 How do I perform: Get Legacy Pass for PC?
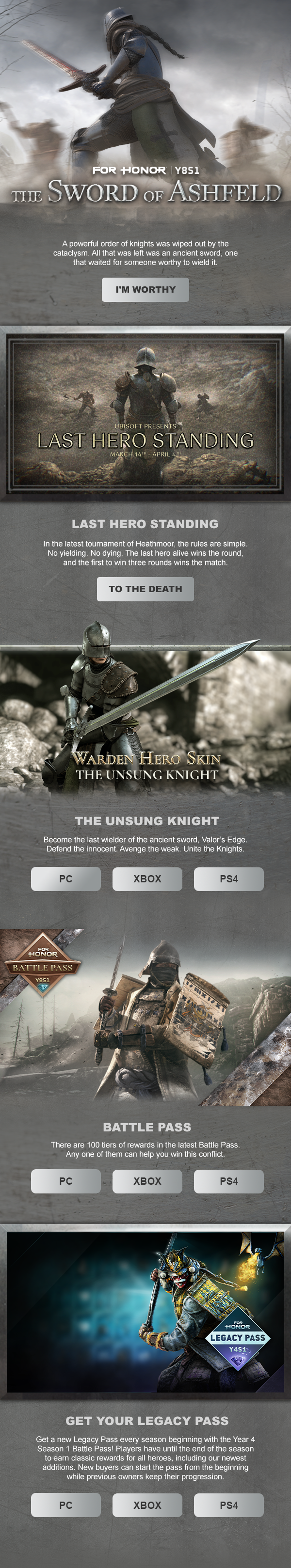[x=66, y=1505]
